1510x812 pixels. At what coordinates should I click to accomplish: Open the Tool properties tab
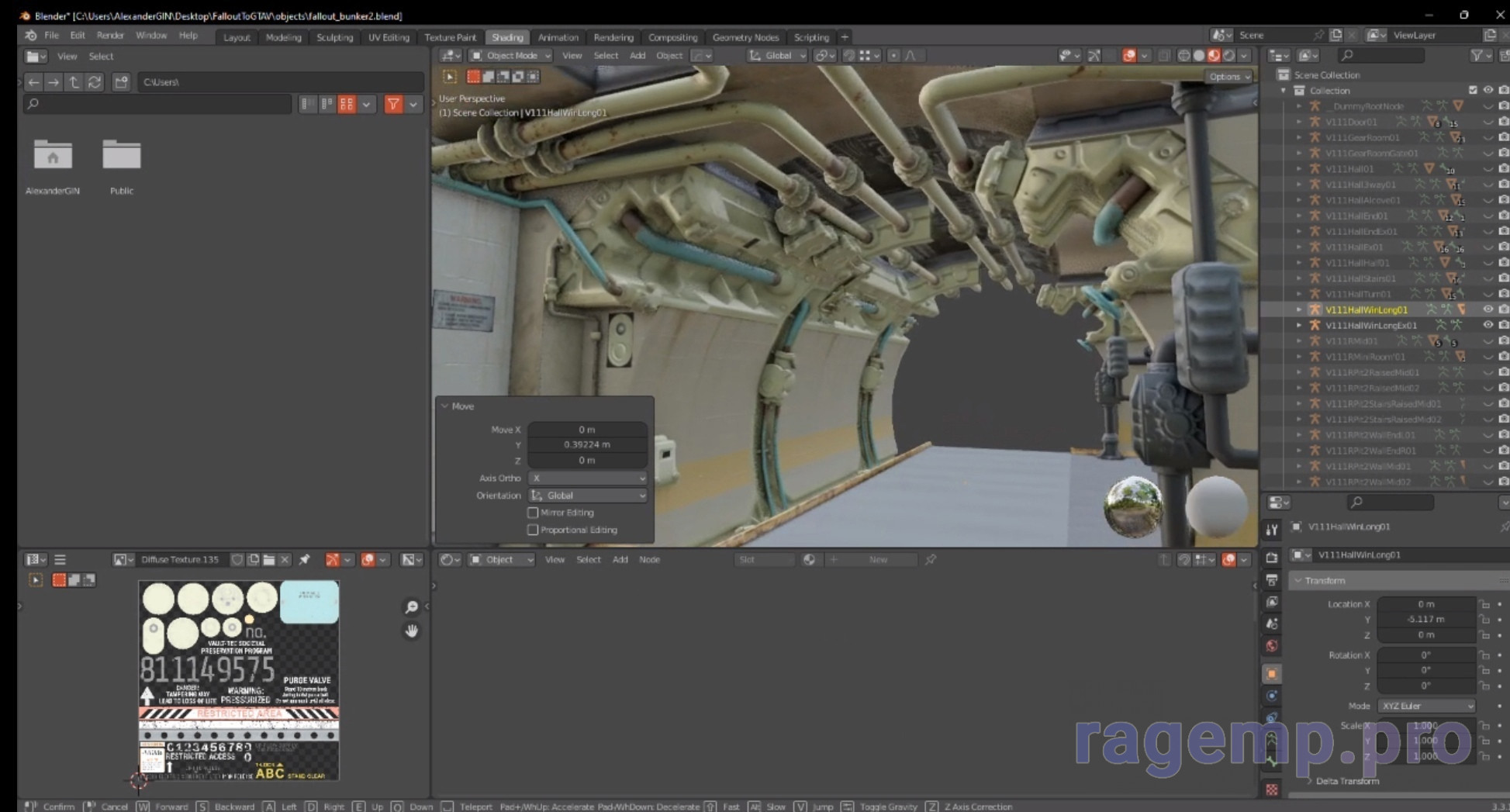[x=1272, y=530]
